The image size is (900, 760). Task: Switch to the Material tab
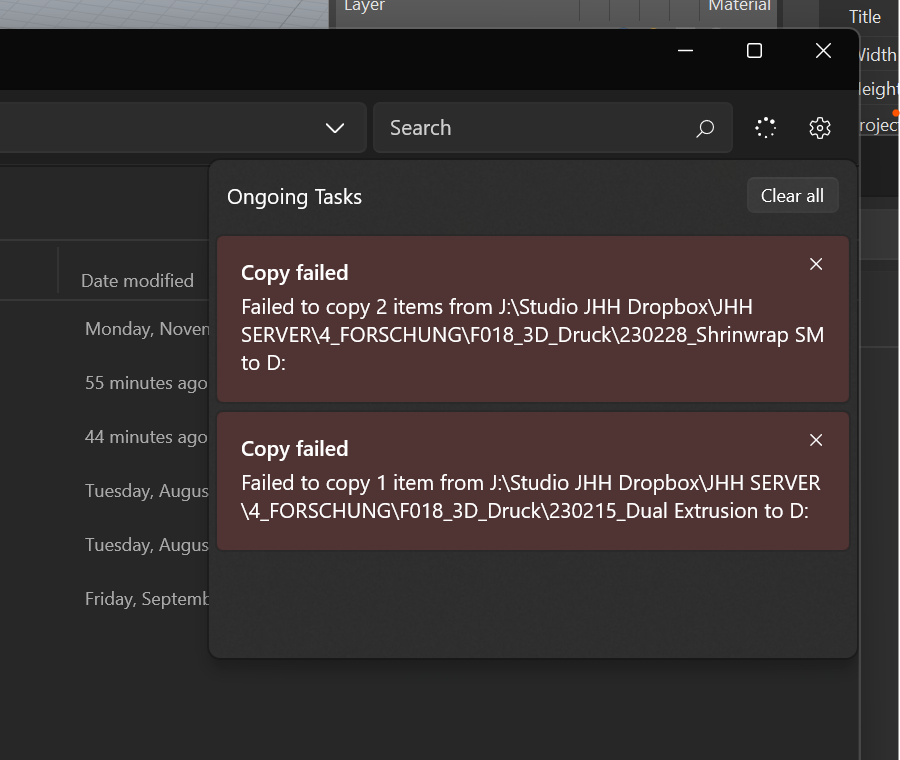click(x=739, y=6)
